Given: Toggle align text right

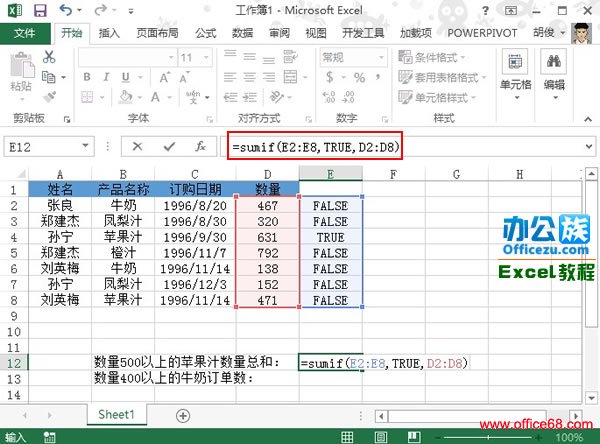Looking at the screenshot, I should click(x=269, y=77).
